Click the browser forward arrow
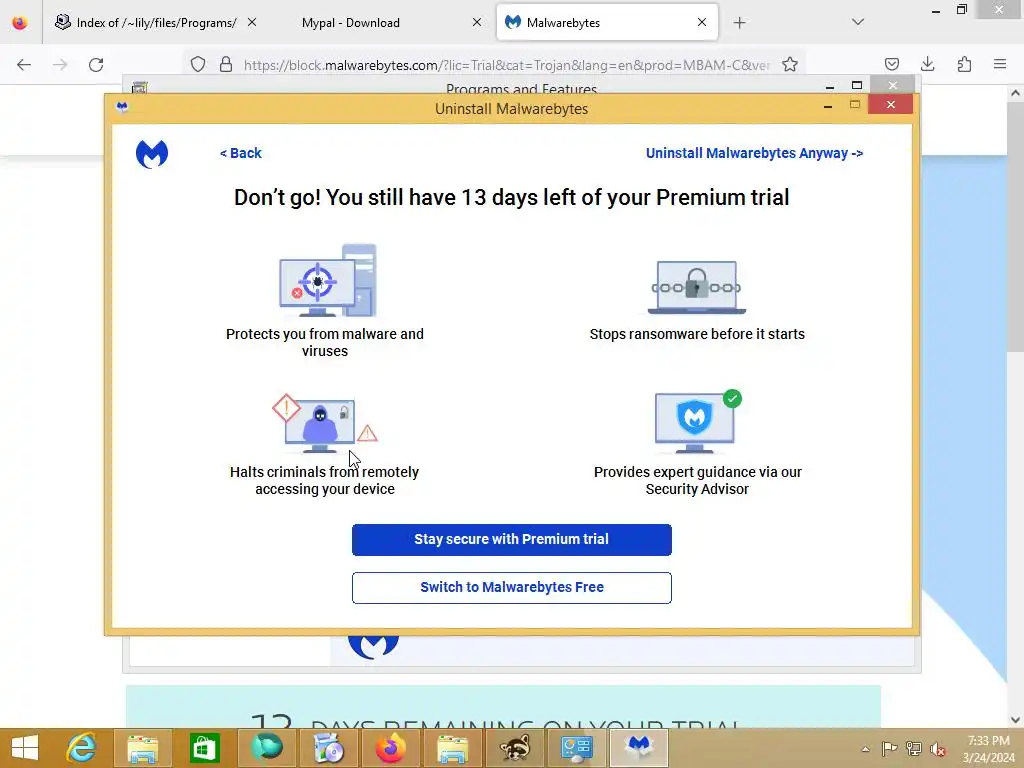Image resolution: width=1024 pixels, height=768 pixels. pos(60,65)
